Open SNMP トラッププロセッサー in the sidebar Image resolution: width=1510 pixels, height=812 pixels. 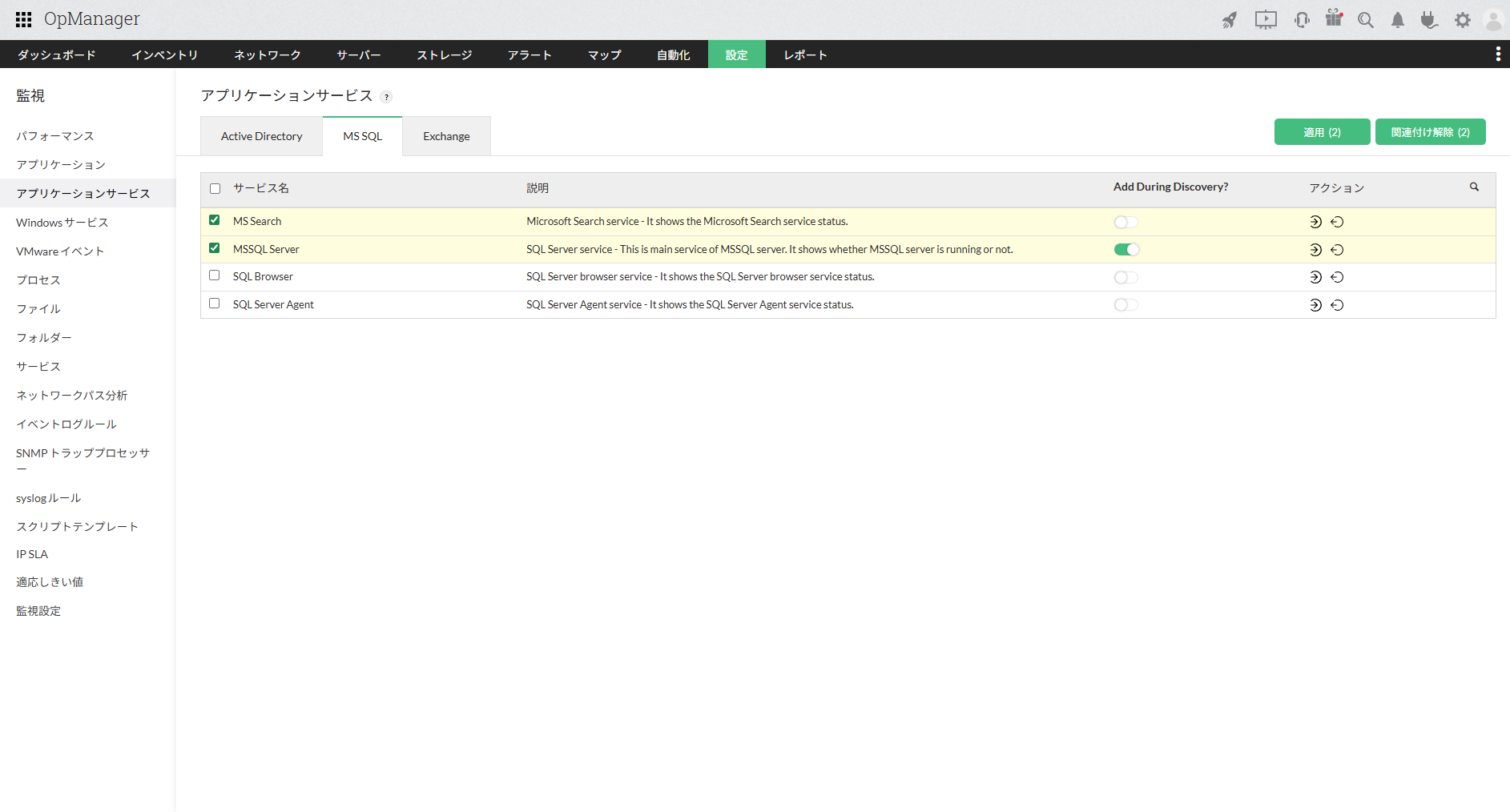pyautogui.click(x=83, y=460)
